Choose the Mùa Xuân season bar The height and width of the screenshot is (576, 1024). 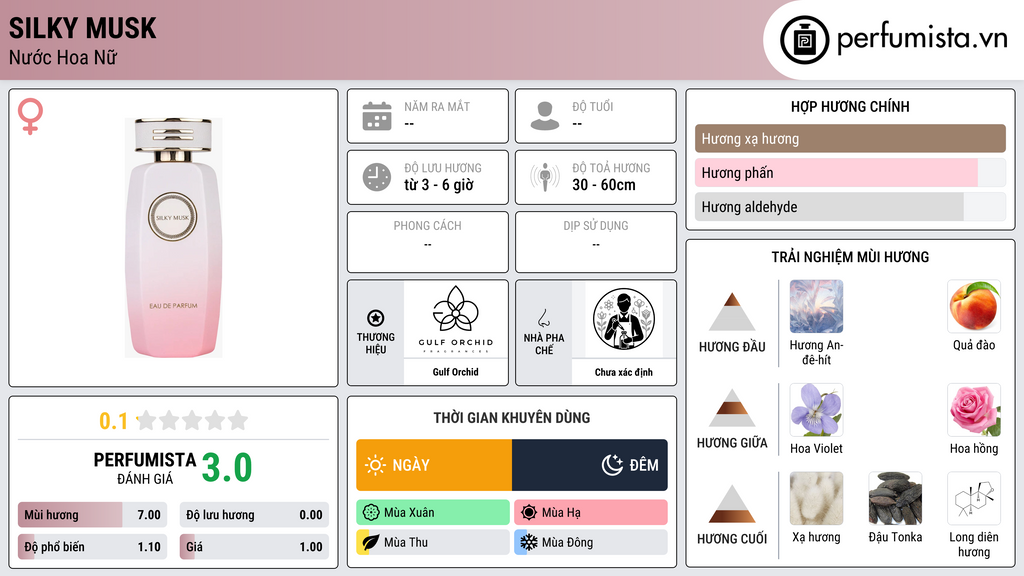click(433, 513)
